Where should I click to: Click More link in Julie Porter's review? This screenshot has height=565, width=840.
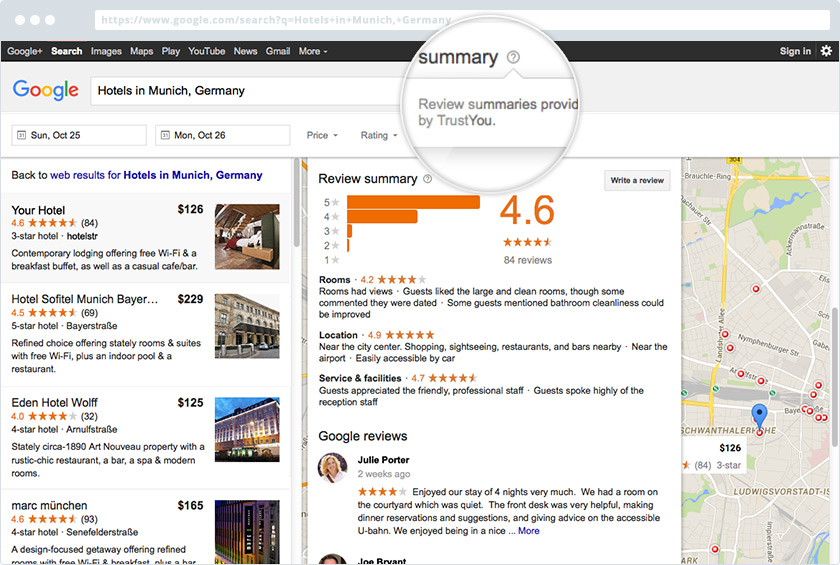[x=528, y=531]
